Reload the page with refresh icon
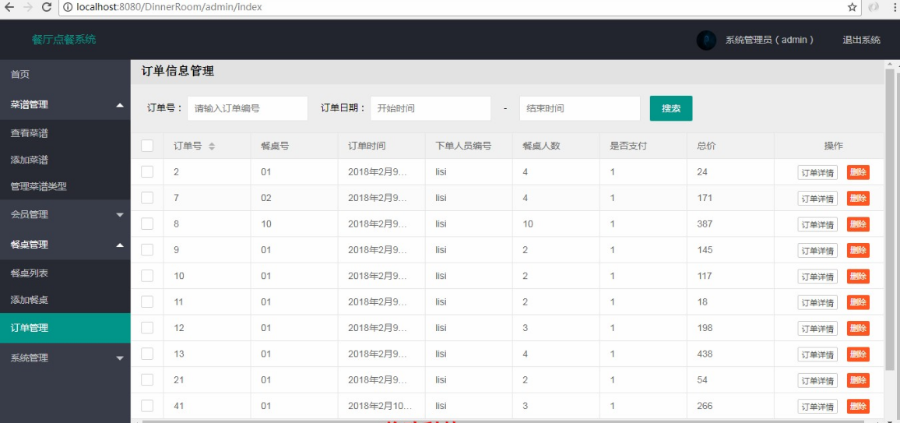This screenshot has width=900, height=423. [x=47, y=7]
